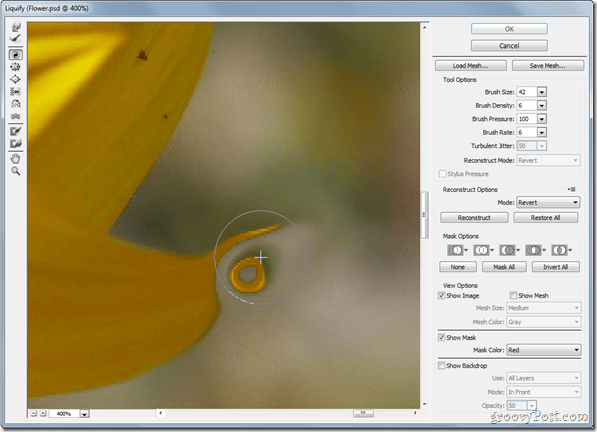Enable the Show Backdrop checkbox
Viewport: 597px width, 432px height.
pos(442,365)
